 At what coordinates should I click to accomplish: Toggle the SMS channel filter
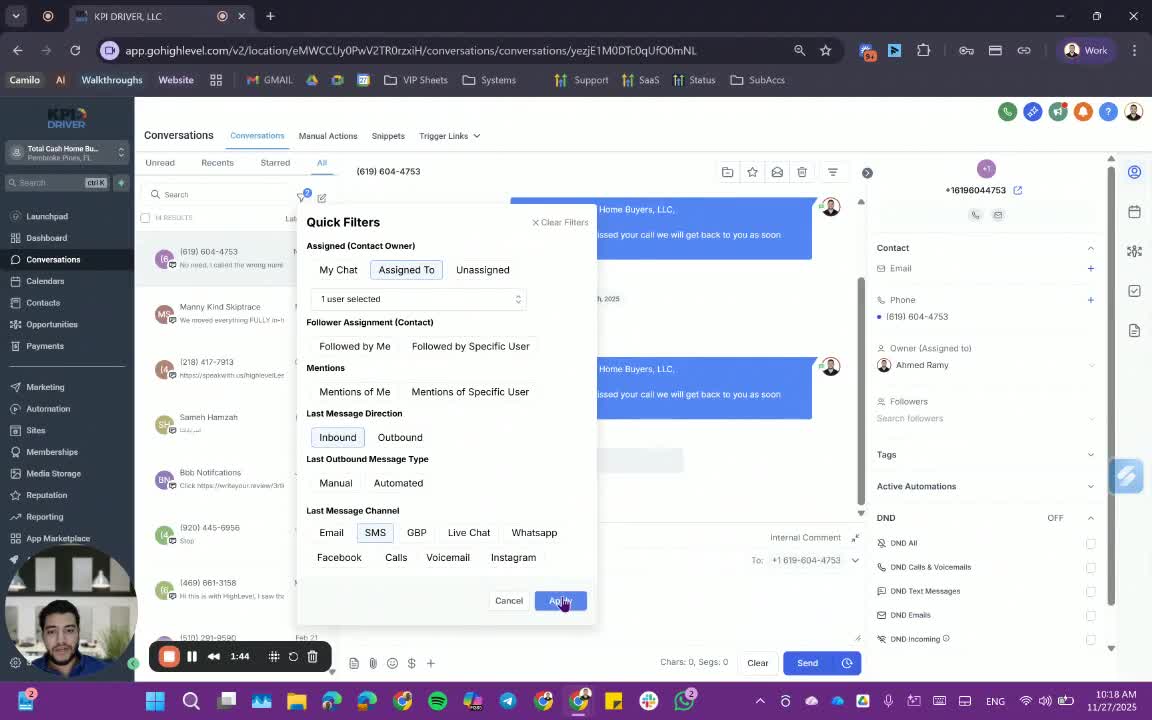pyautogui.click(x=375, y=533)
